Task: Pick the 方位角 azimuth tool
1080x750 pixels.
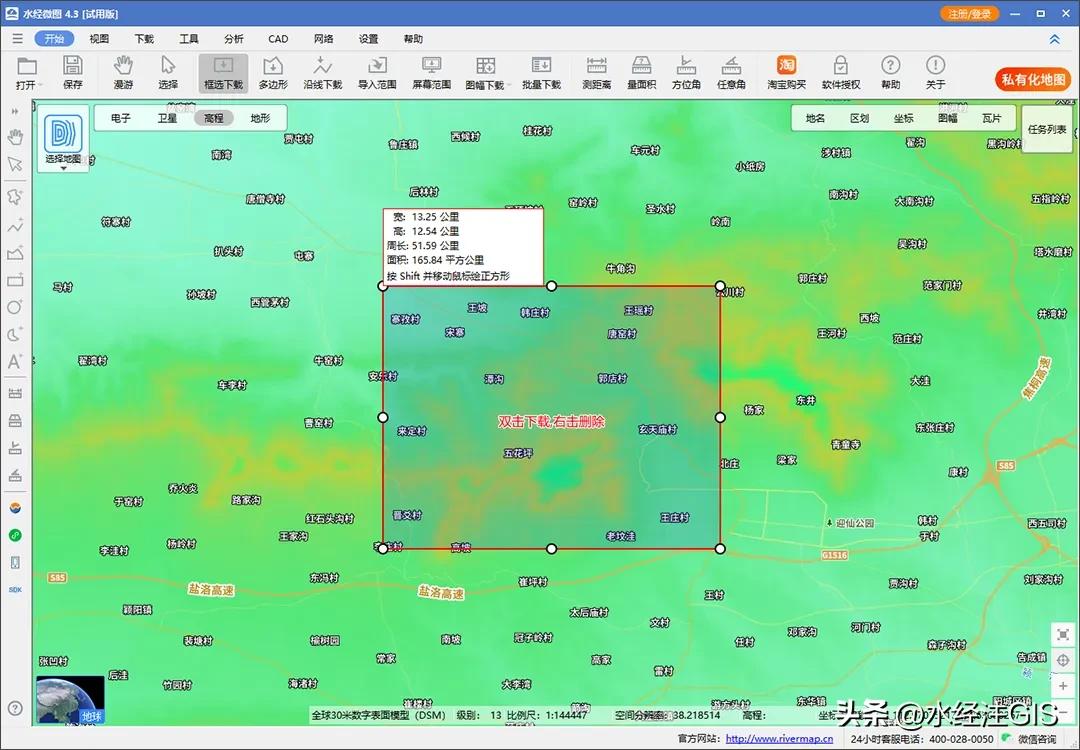Action: 686,73
